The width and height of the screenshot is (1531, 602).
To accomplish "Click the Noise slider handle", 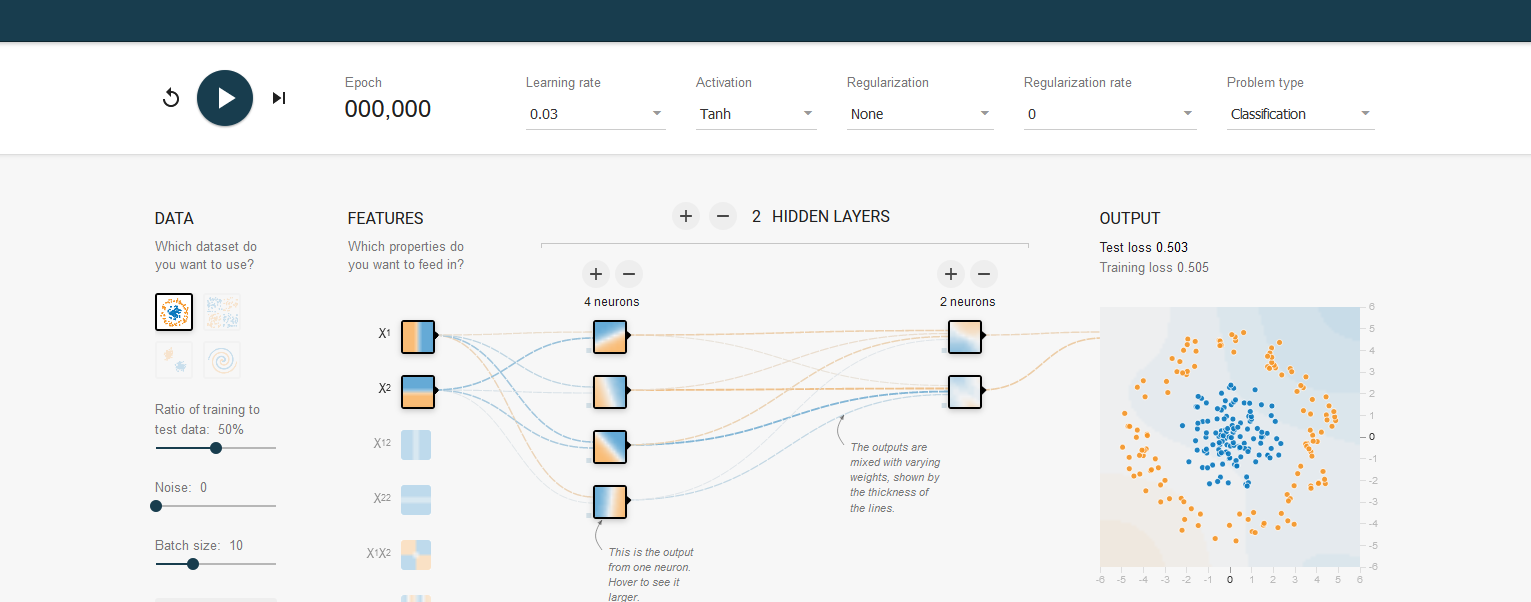I will pyautogui.click(x=156, y=506).
